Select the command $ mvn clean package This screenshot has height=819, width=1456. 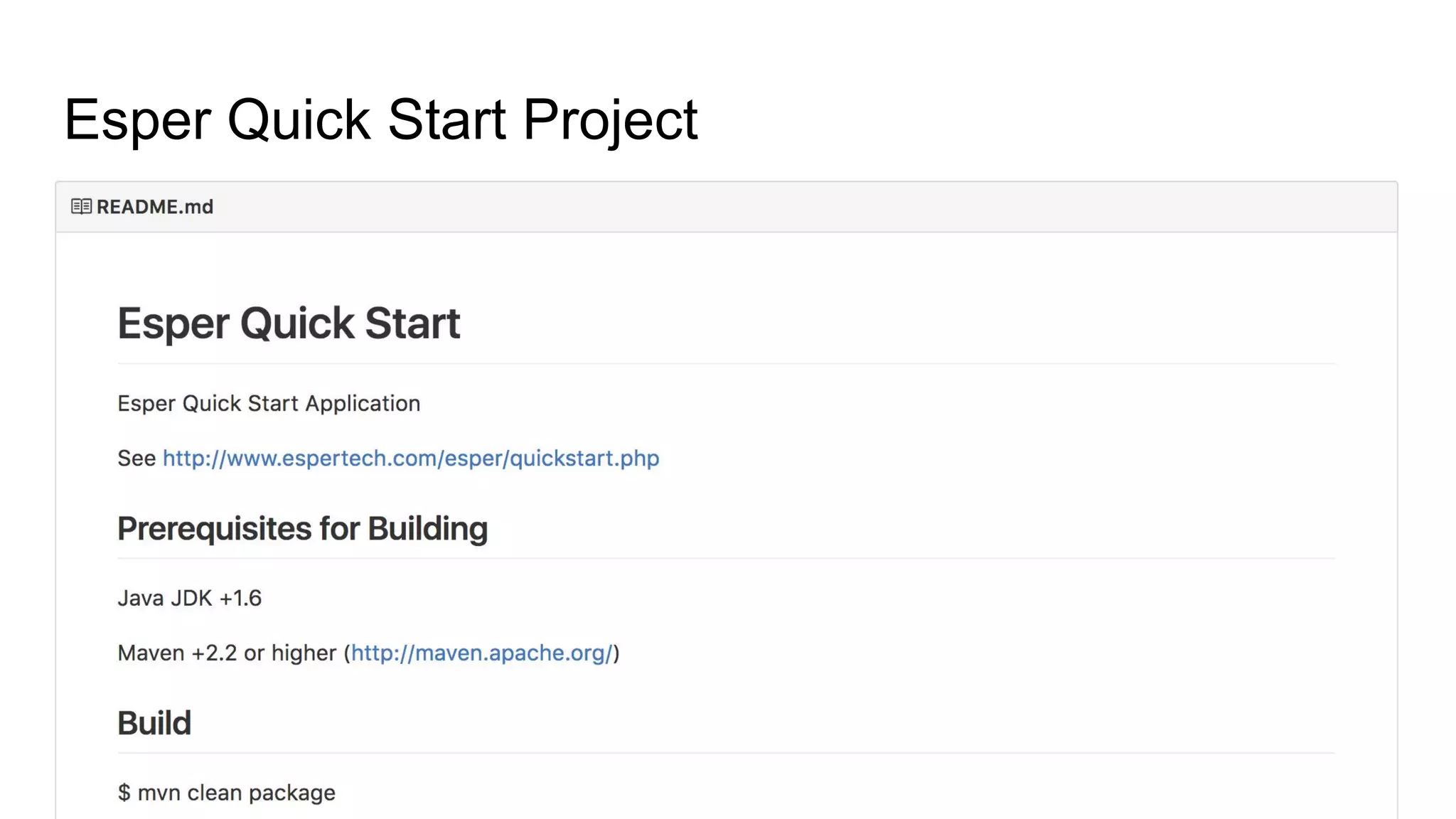[x=226, y=793]
